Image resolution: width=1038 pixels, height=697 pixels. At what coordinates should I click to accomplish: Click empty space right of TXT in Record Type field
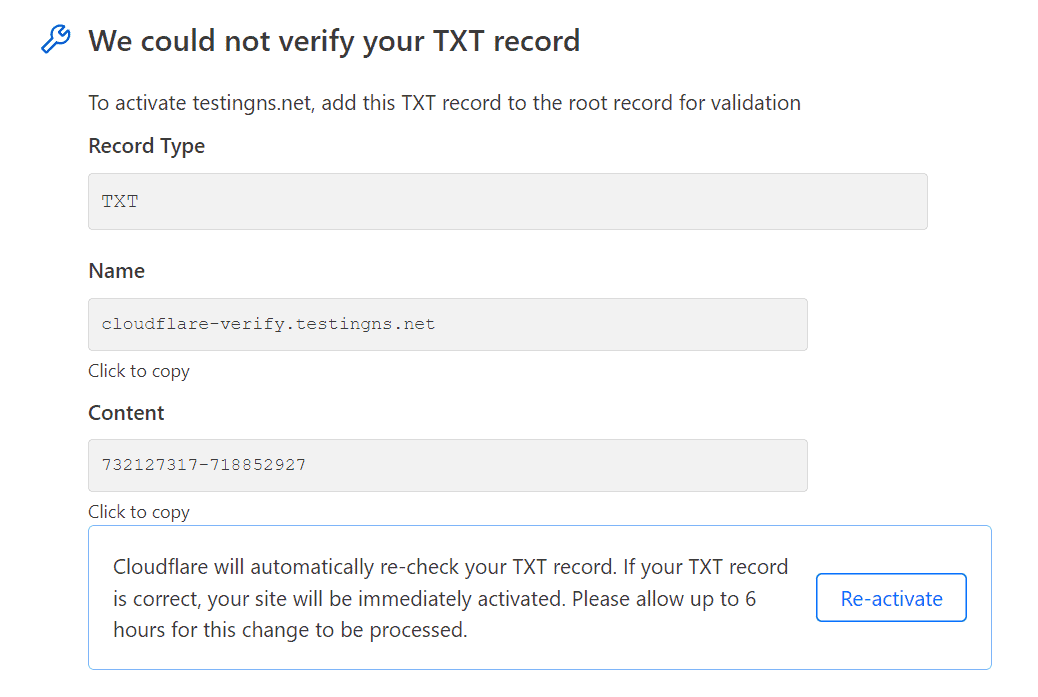(x=530, y=202)
